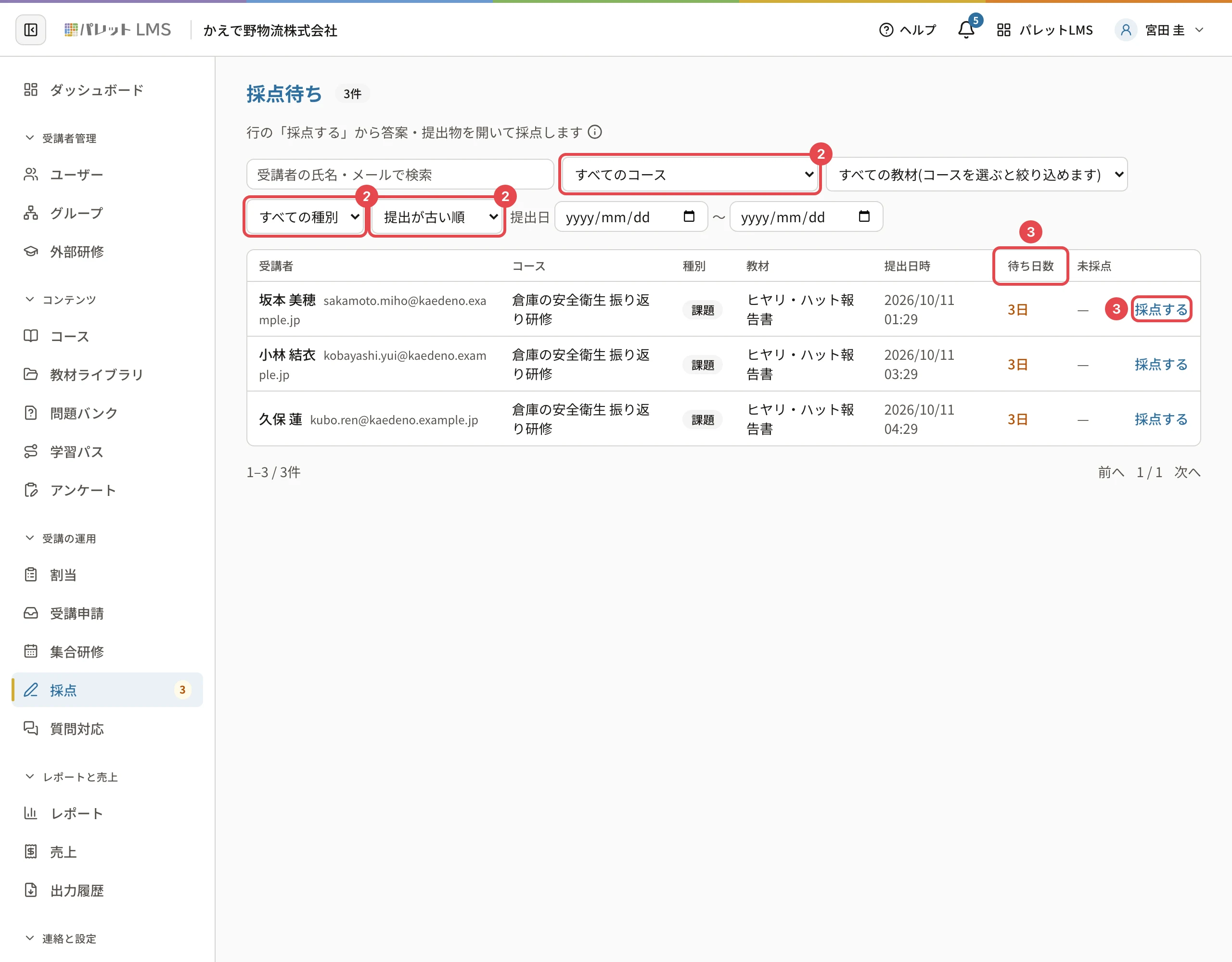The width and height of the screenshot is (1232, 962).
Task: Open グループ in the sidebar
Action: point(107,213)
